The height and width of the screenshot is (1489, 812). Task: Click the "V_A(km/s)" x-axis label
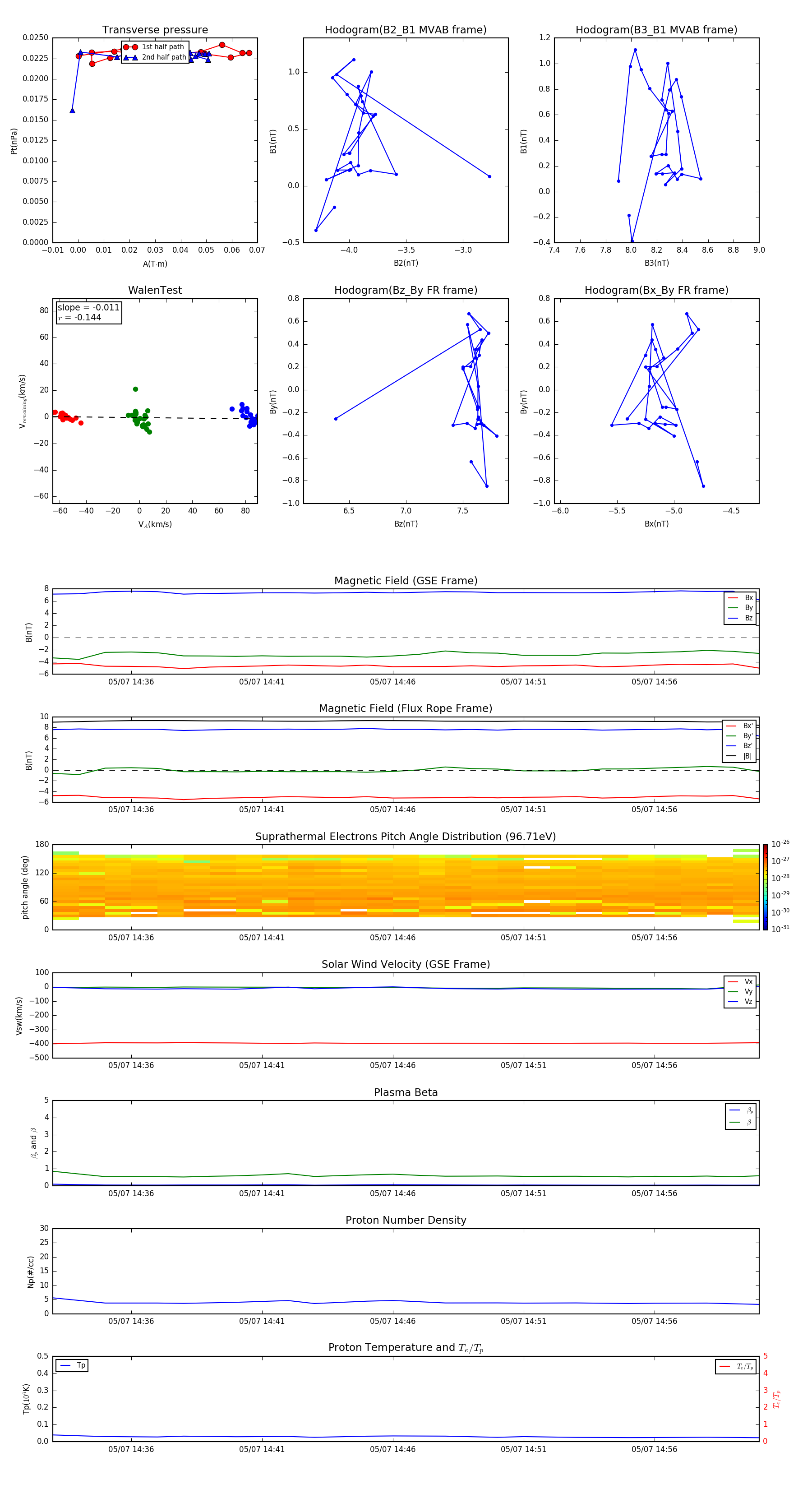155,524
